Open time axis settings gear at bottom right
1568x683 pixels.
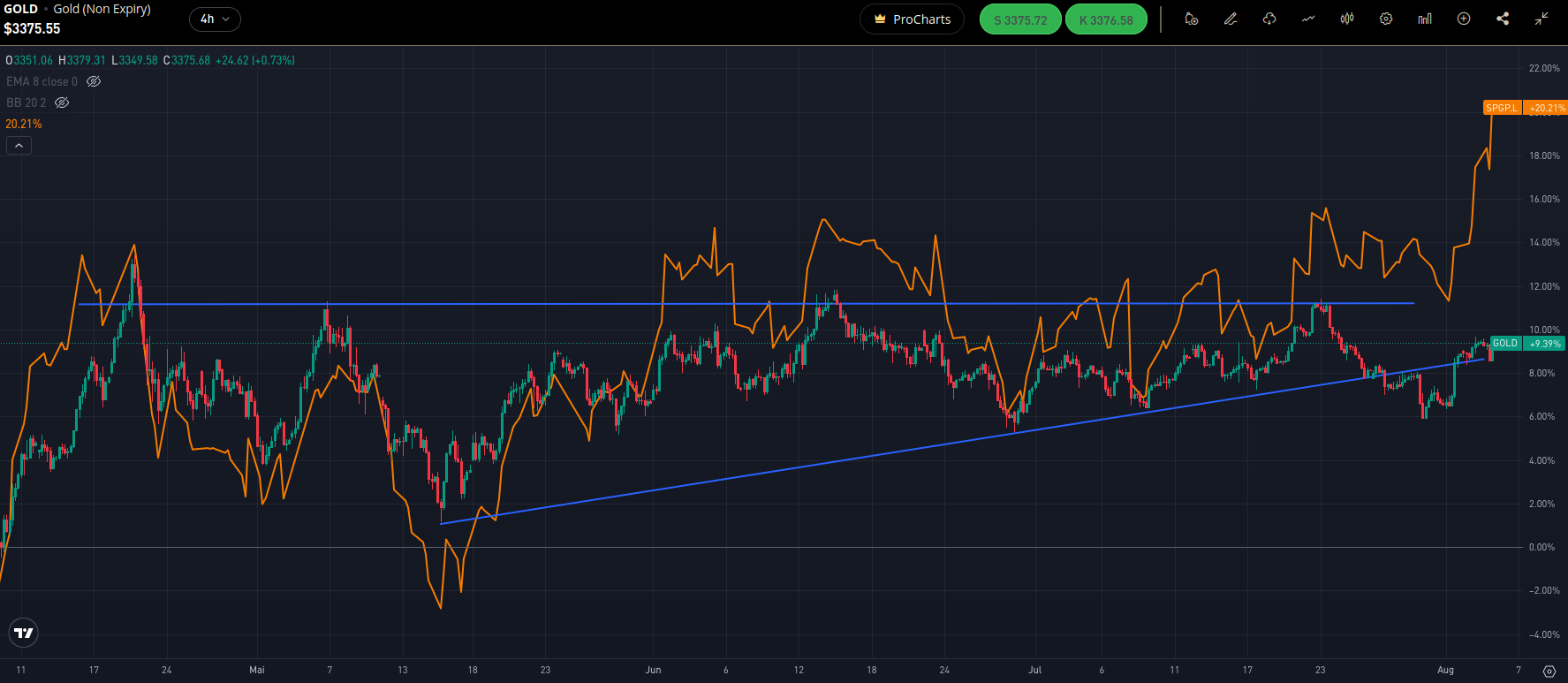tap(1549, 671)
